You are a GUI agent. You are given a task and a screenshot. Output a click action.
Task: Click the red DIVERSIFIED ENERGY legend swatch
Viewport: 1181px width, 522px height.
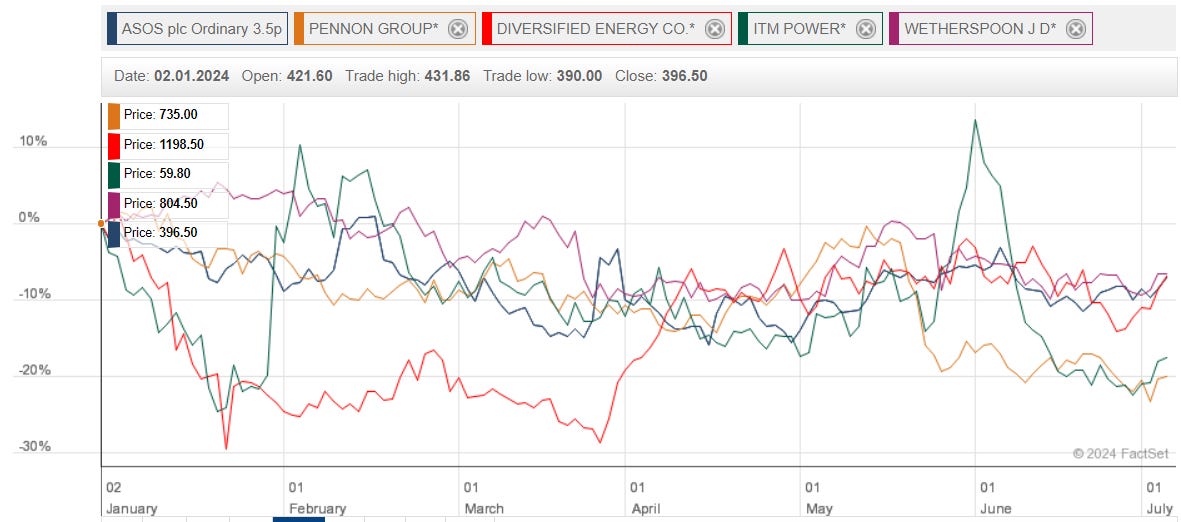(x=487, y=29)
